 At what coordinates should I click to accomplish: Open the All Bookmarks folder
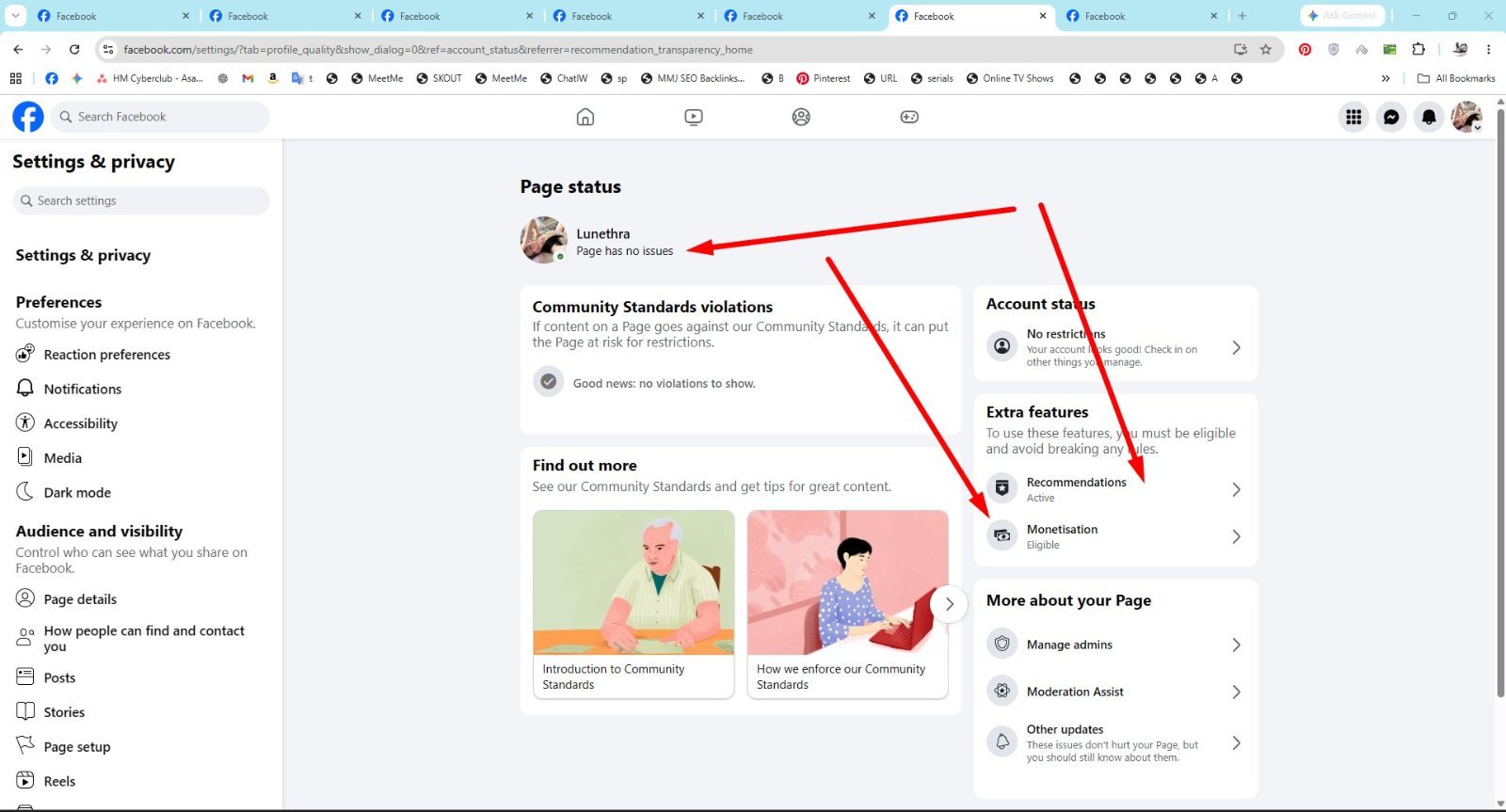[x=1456, y=78]
